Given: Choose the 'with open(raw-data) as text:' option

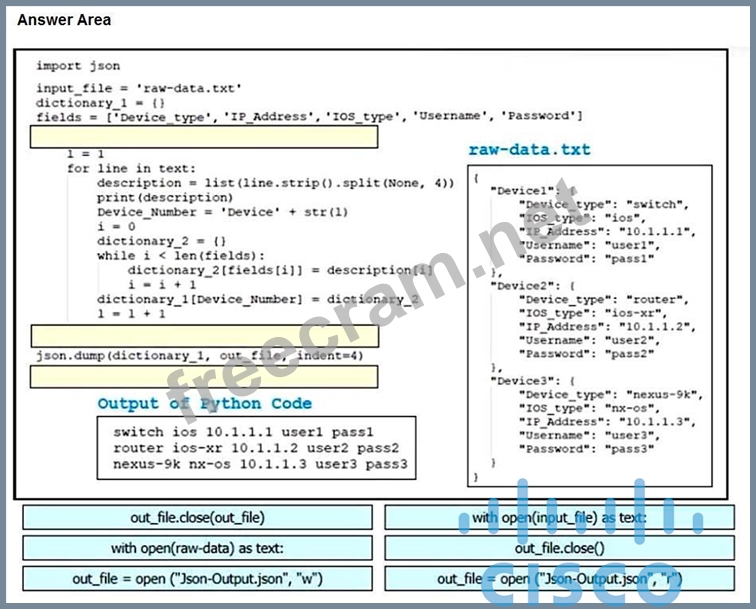Looking at the screenshot, I should click(x=197, y=548).
